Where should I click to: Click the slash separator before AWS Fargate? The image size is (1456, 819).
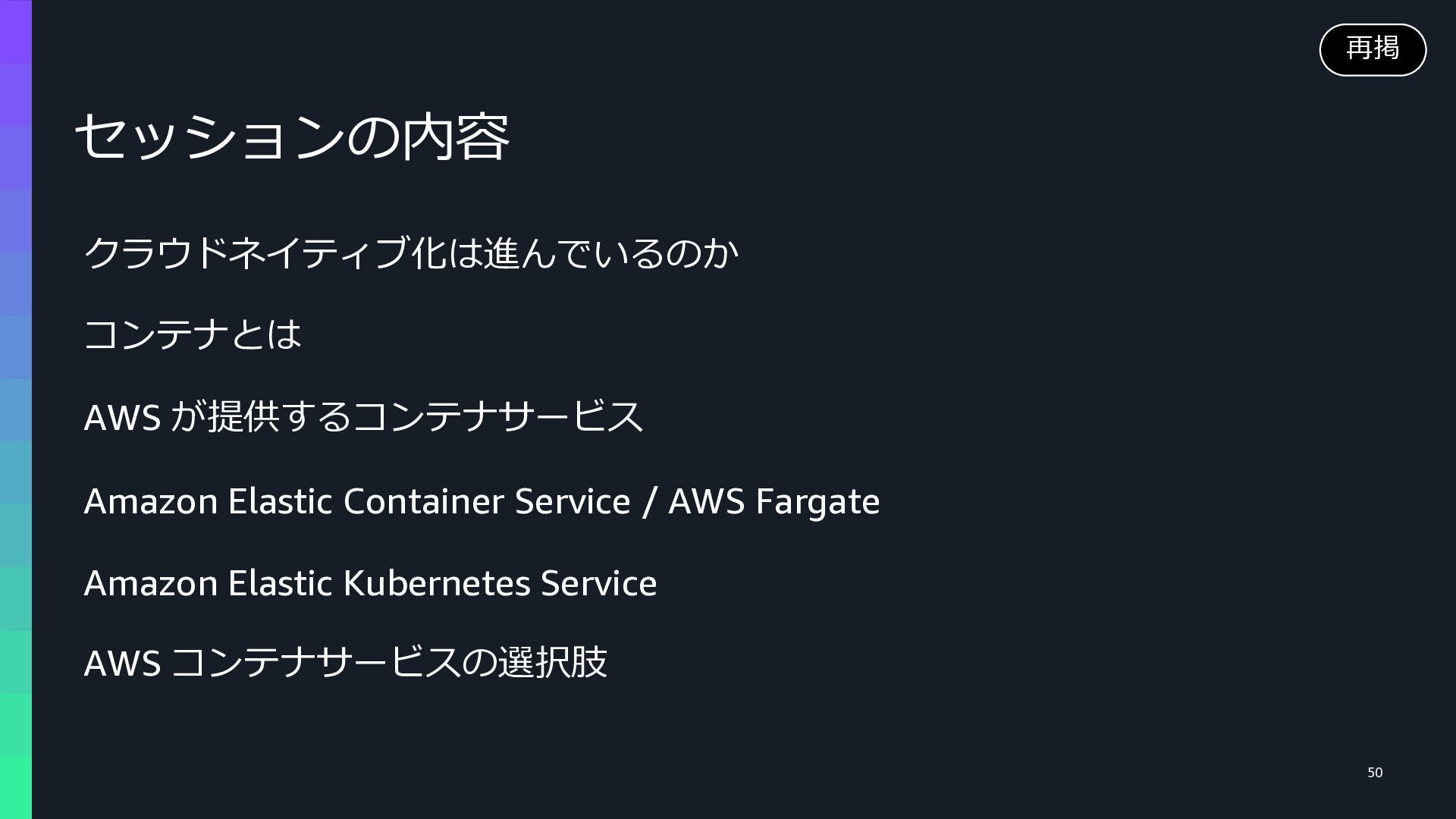648,502
